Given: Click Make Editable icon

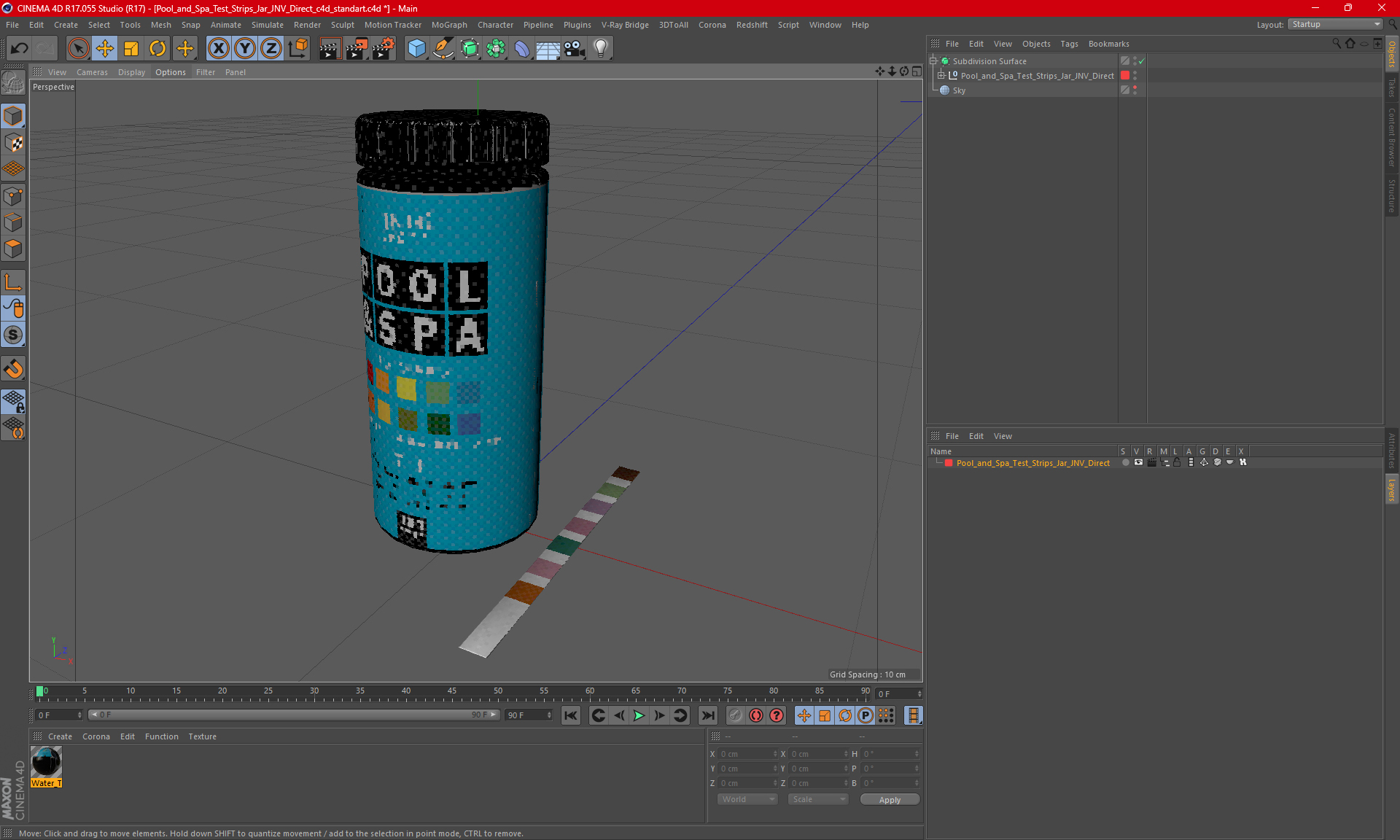Looking at the screenshot, I should (13, 83).
